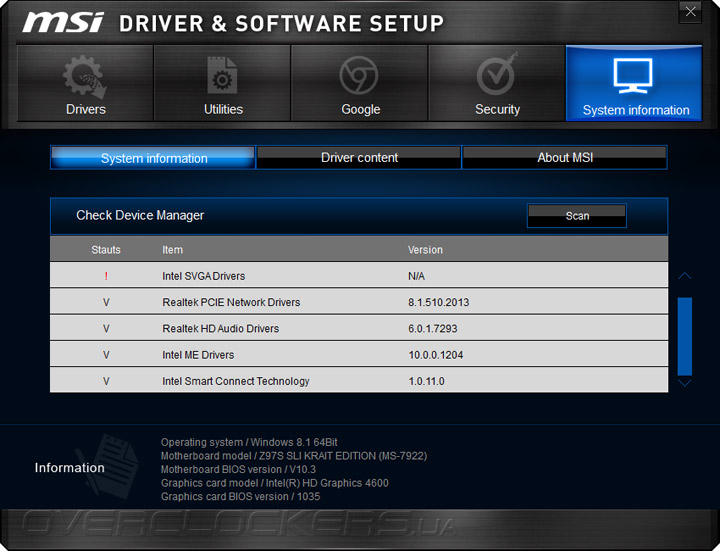The image size is (720, 551).
Task: Click V status of Intel ME Drivers
Action: (x=106, y=355)
